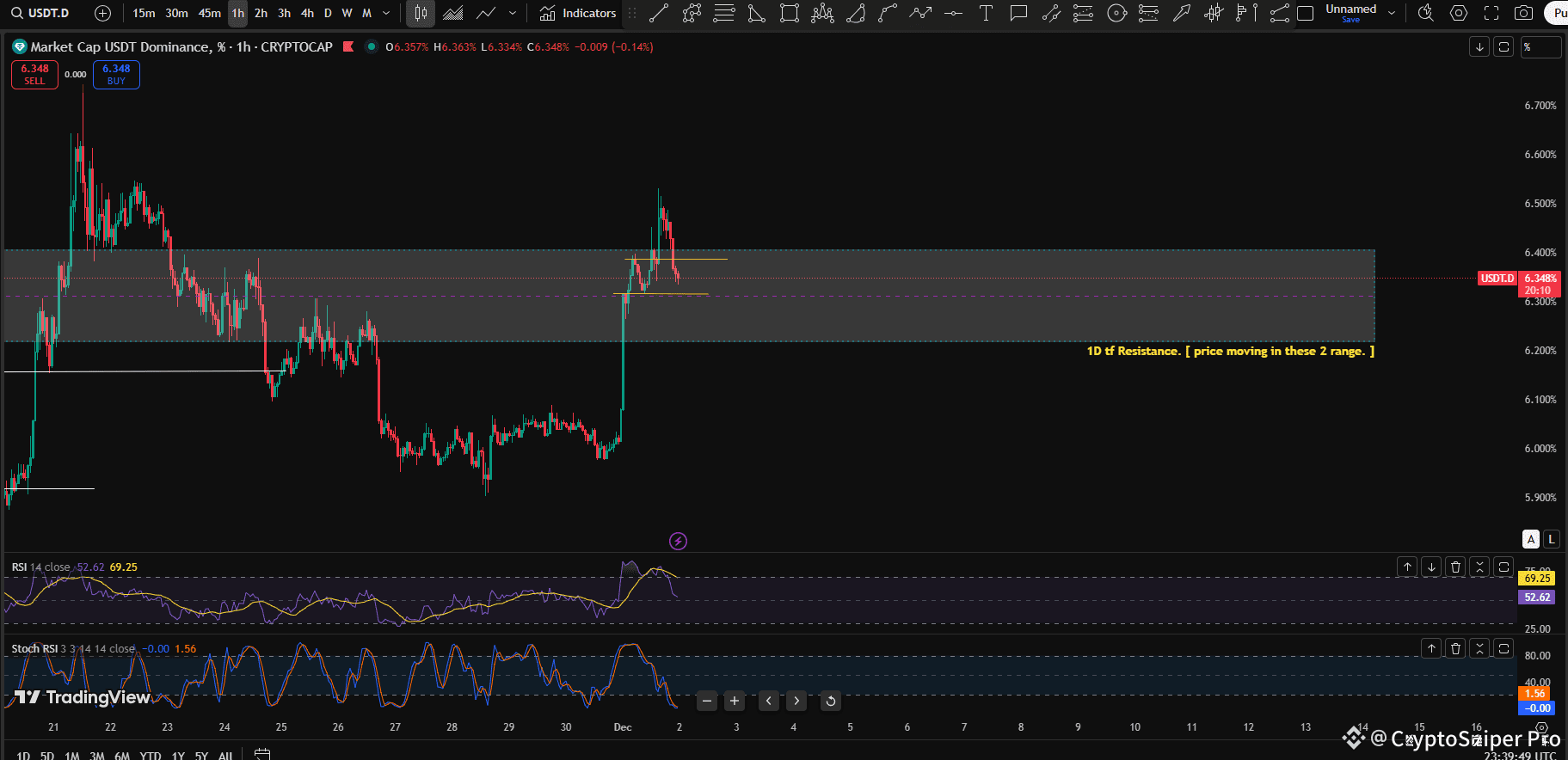Pick the callout comment bubble tool
Screen dimensions: 1568x760
click(1018, 13)
